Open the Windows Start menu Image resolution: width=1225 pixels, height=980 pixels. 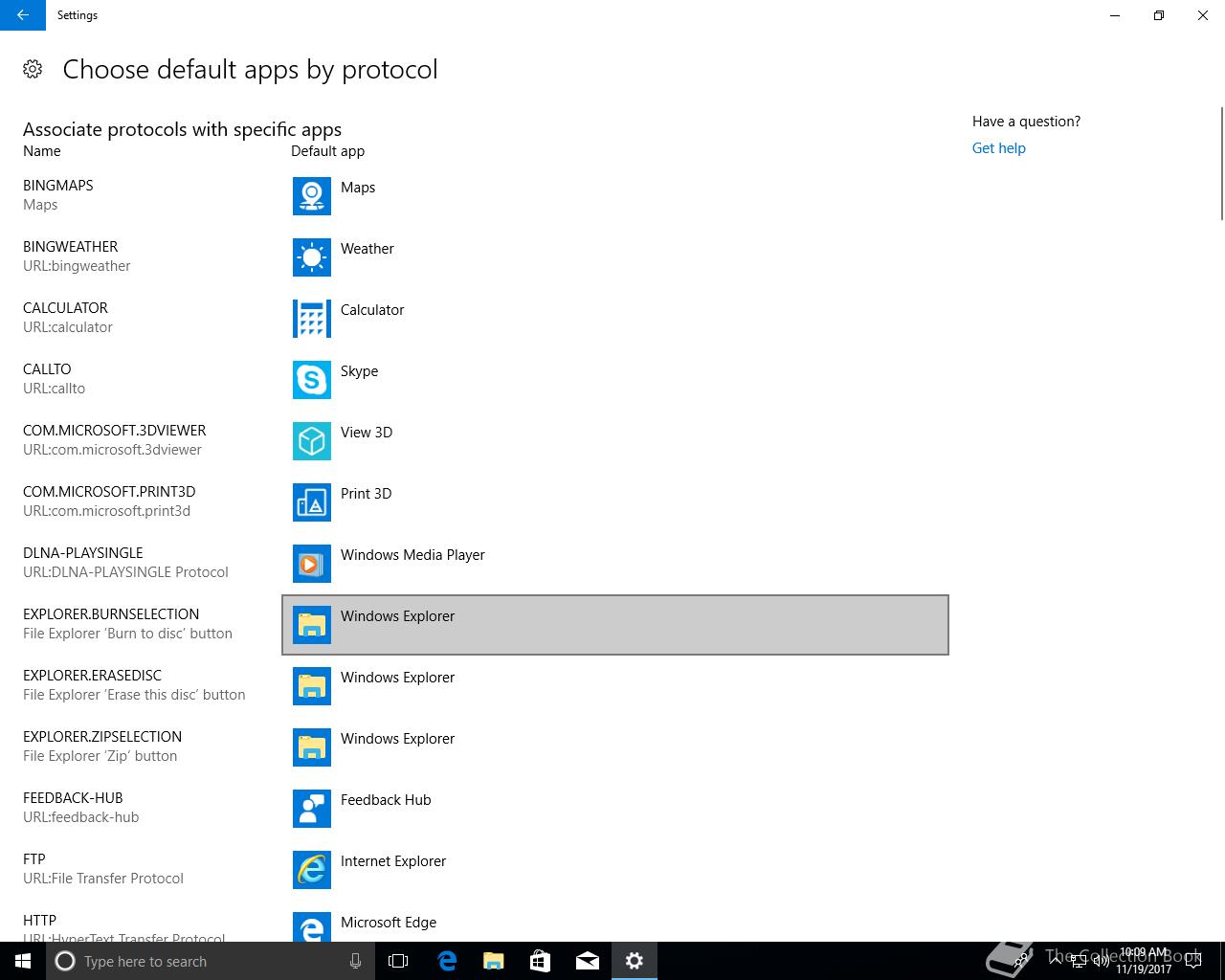click(x=23, y=961)
